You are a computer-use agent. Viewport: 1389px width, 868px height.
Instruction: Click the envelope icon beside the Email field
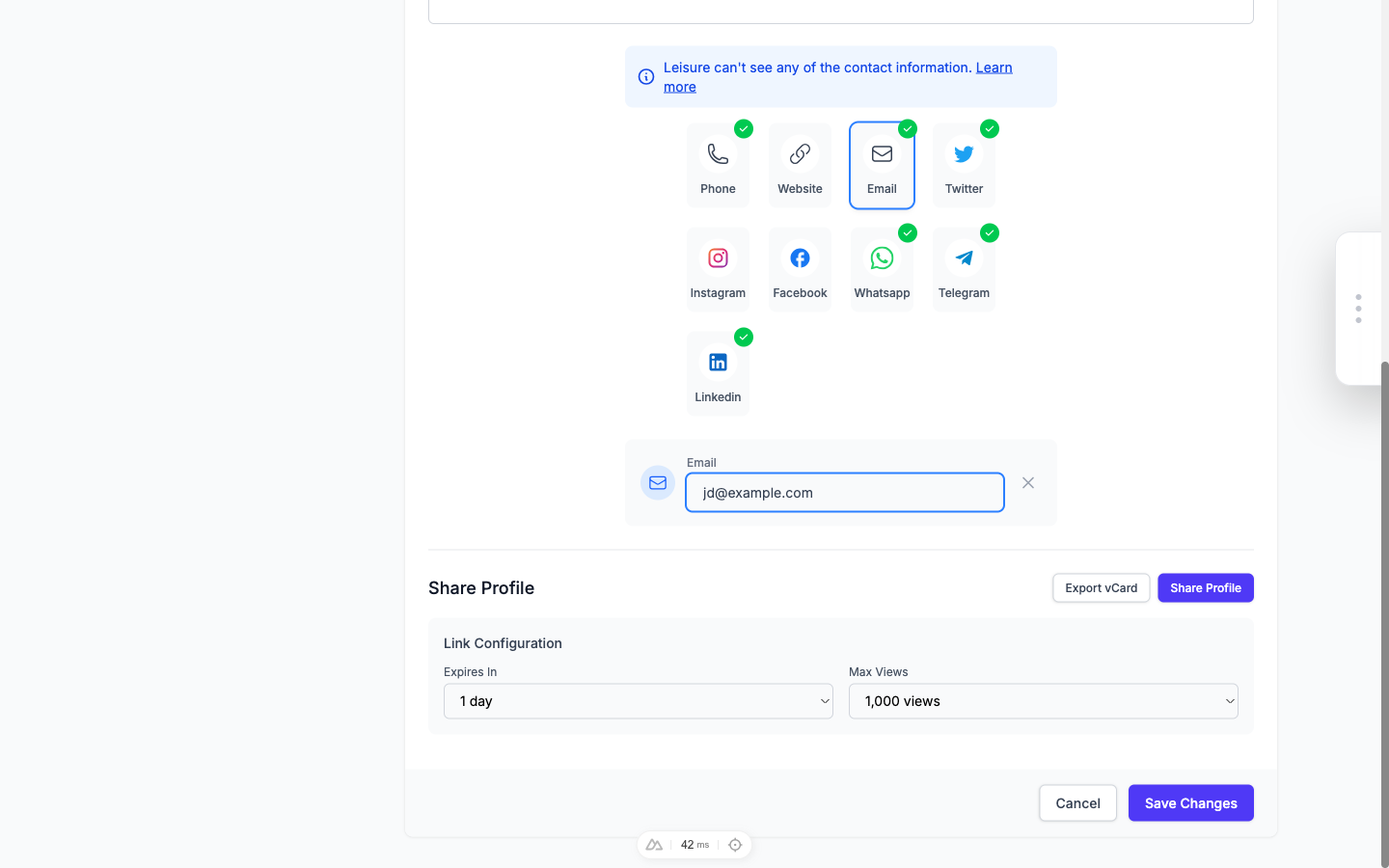[658, 483]
